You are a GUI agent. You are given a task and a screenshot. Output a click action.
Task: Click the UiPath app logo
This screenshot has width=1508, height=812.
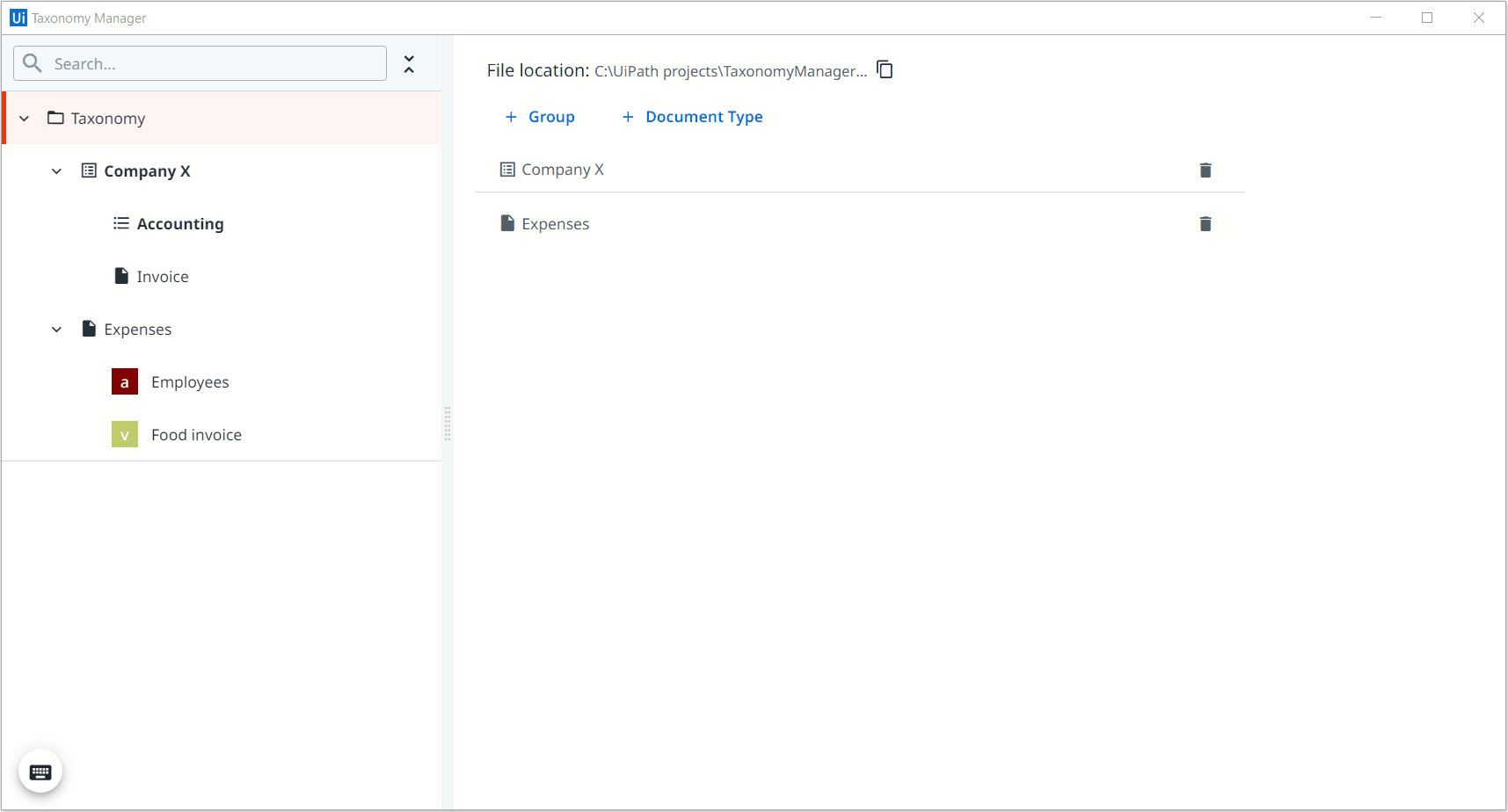(x=18, y=18)
